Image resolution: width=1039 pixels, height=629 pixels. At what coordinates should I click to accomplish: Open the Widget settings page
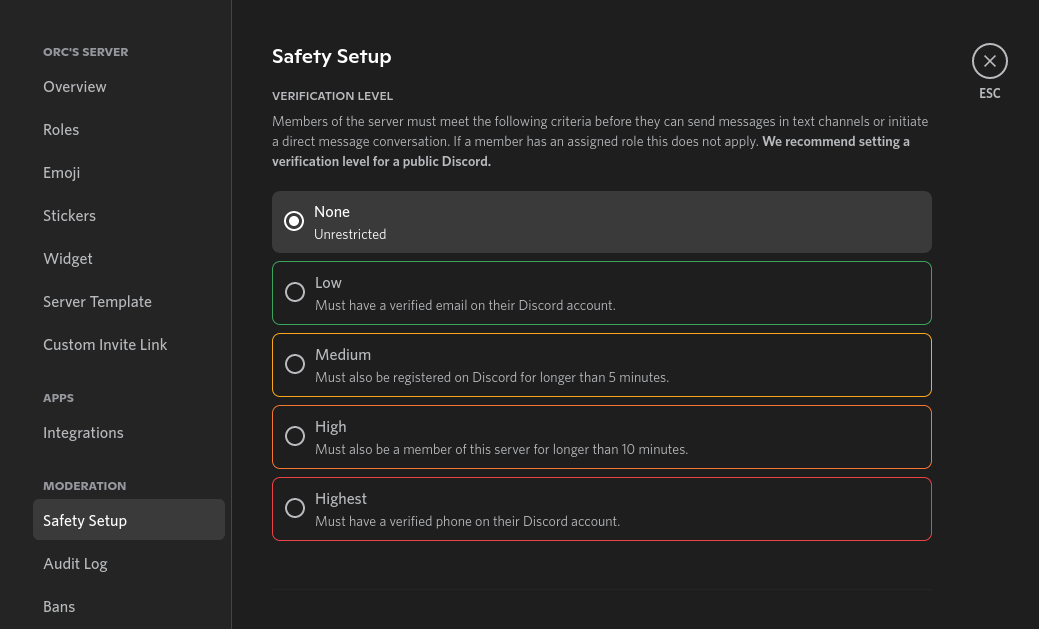[68, 259]
